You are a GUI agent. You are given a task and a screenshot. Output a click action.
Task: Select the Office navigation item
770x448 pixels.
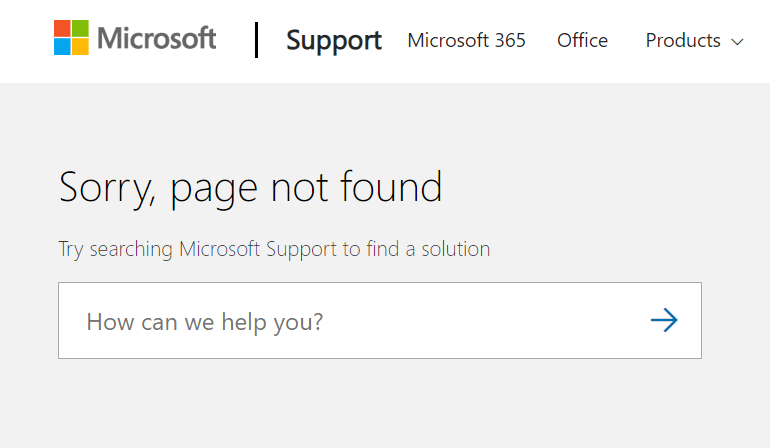click(582, 40)
